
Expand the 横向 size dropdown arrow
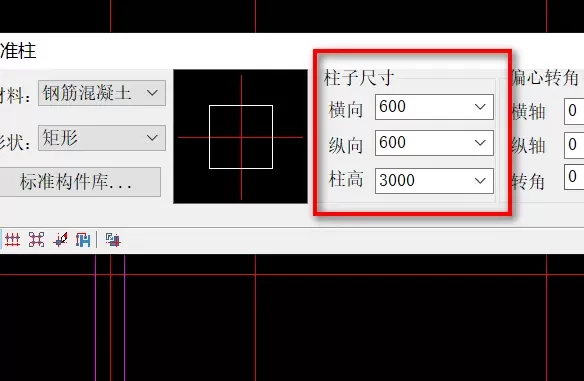pyautogui.click(x=480, y=107)
